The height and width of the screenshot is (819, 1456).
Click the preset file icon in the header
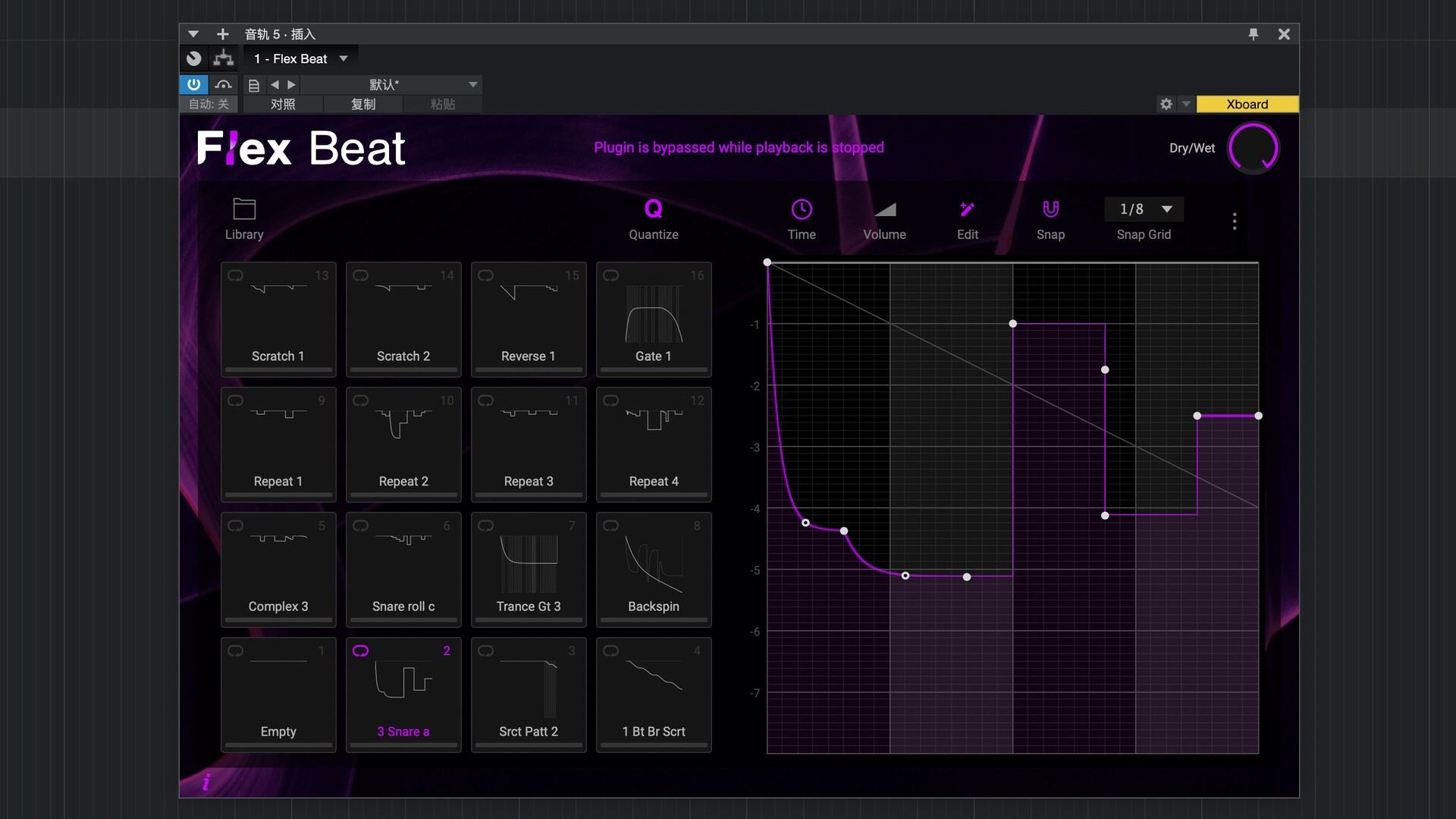point(254,84)
